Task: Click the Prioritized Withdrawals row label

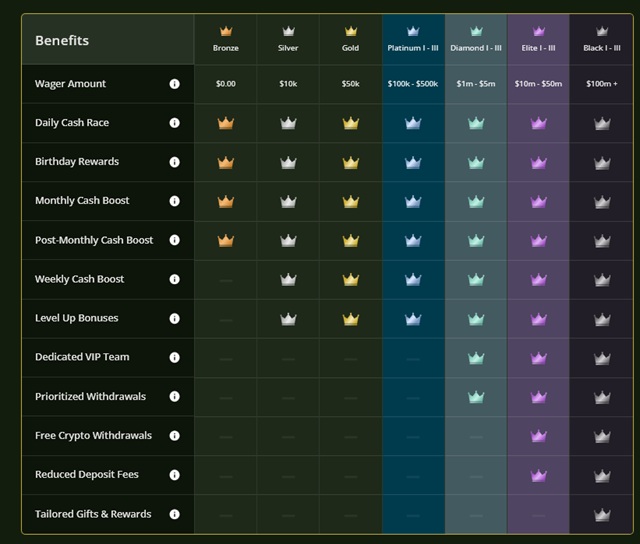Action: tap(90, 396)
